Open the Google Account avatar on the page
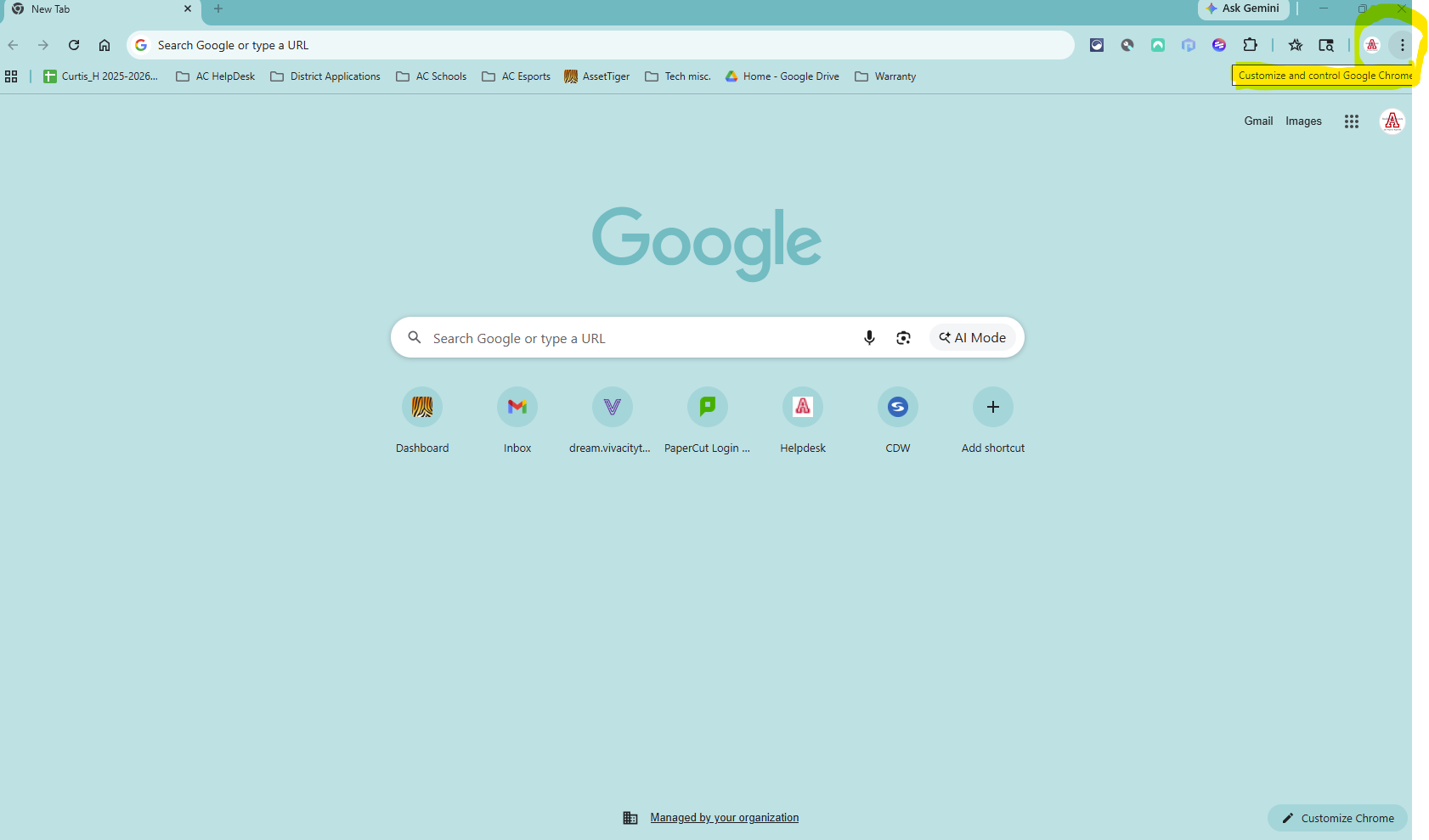Screen dimensions: 1429x840 (x=1392, y=121)
